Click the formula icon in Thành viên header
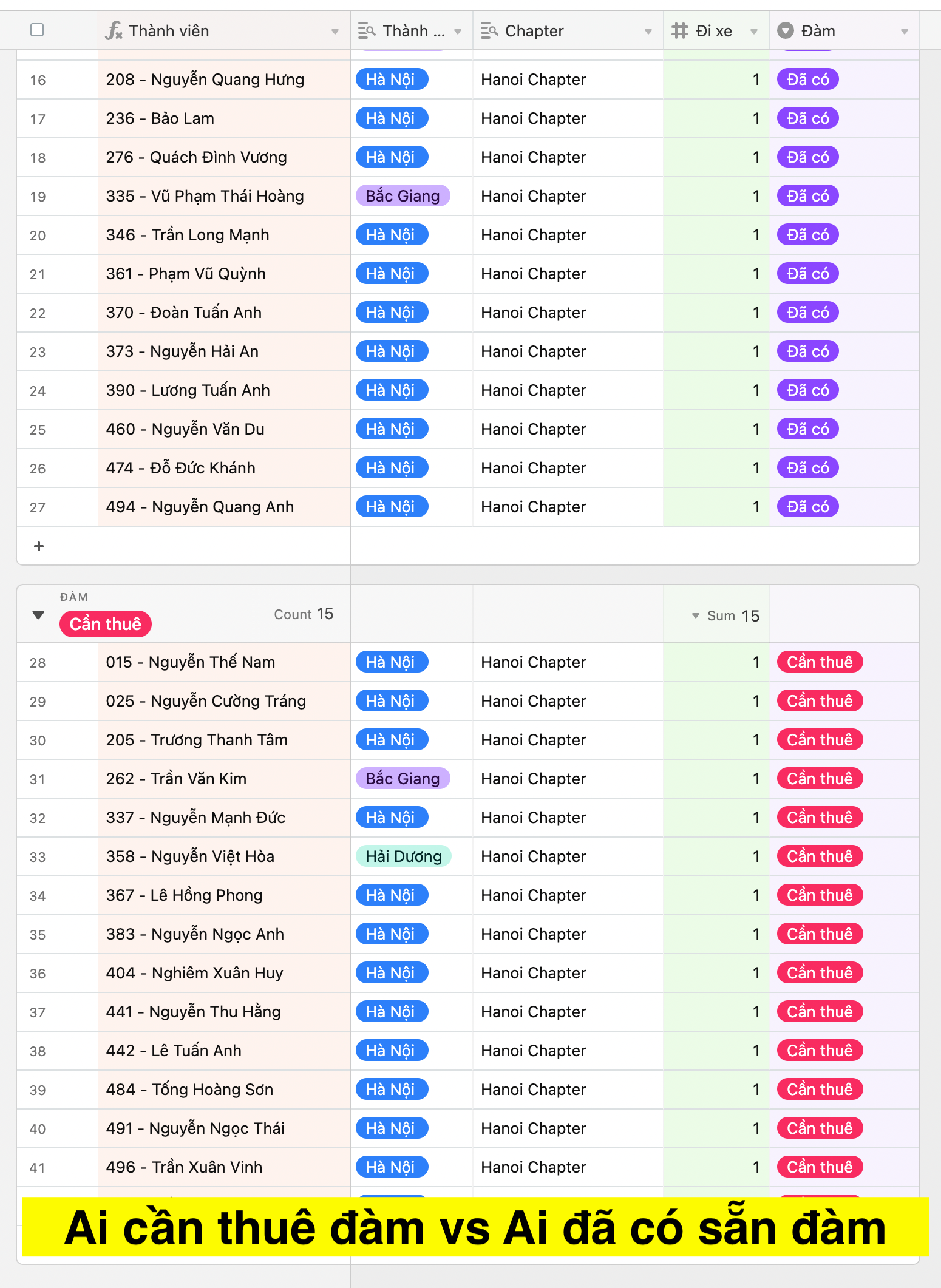The height and width of the screenshot is (1288, 941). click(x=114, y=30)
